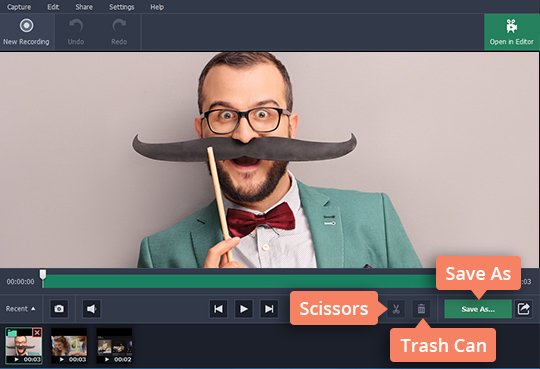Open the Share menu
The height and width of the screenshot is (369, 540).
84,7
